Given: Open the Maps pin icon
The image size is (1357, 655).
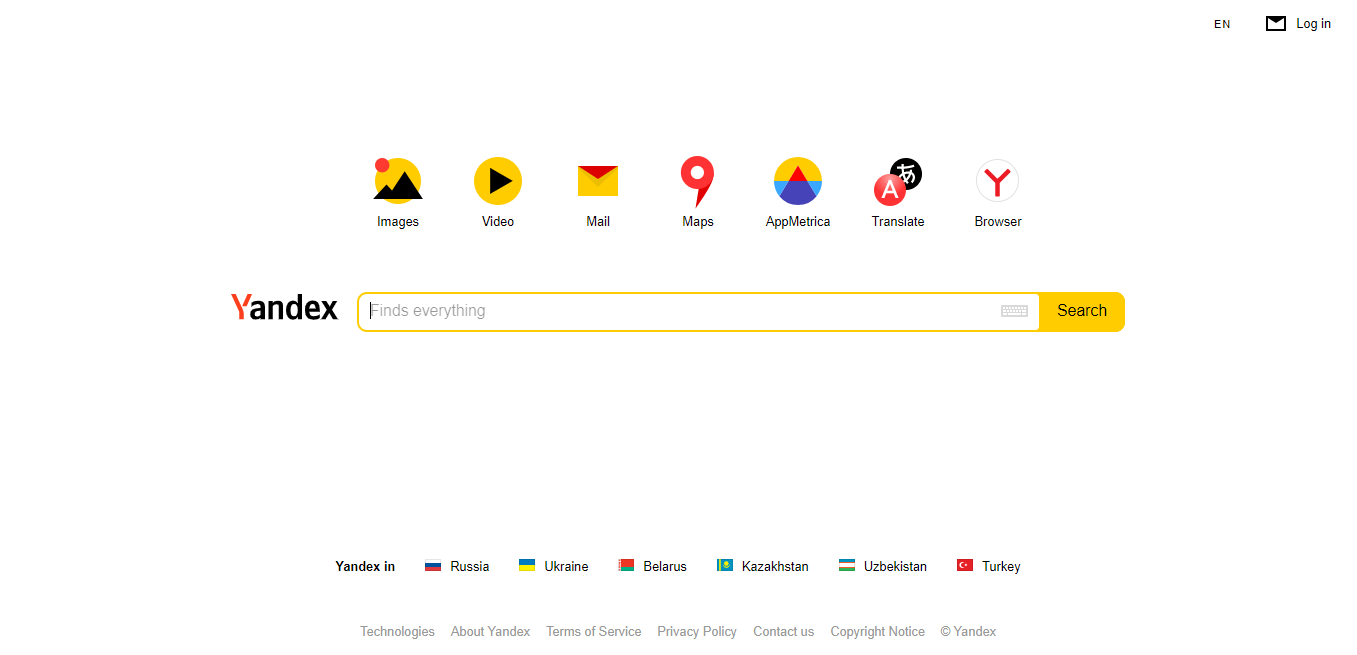Looking at the screenshot, I should [697, 181].
